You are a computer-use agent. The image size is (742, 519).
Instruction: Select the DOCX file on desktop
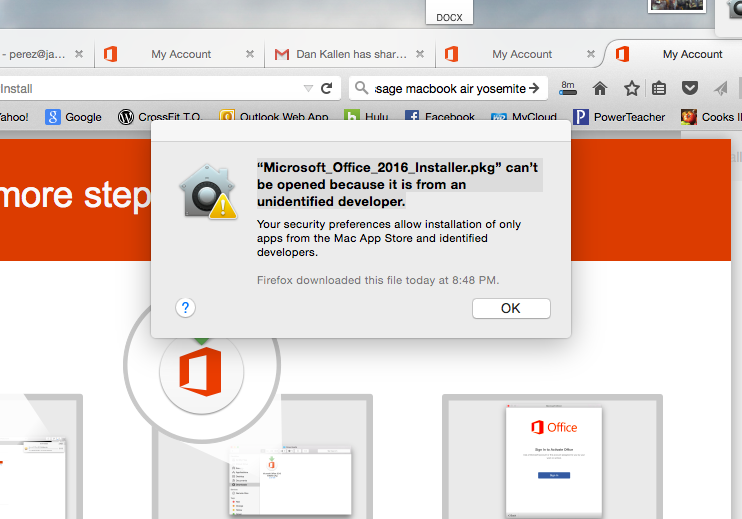click(x=449, y=12)
